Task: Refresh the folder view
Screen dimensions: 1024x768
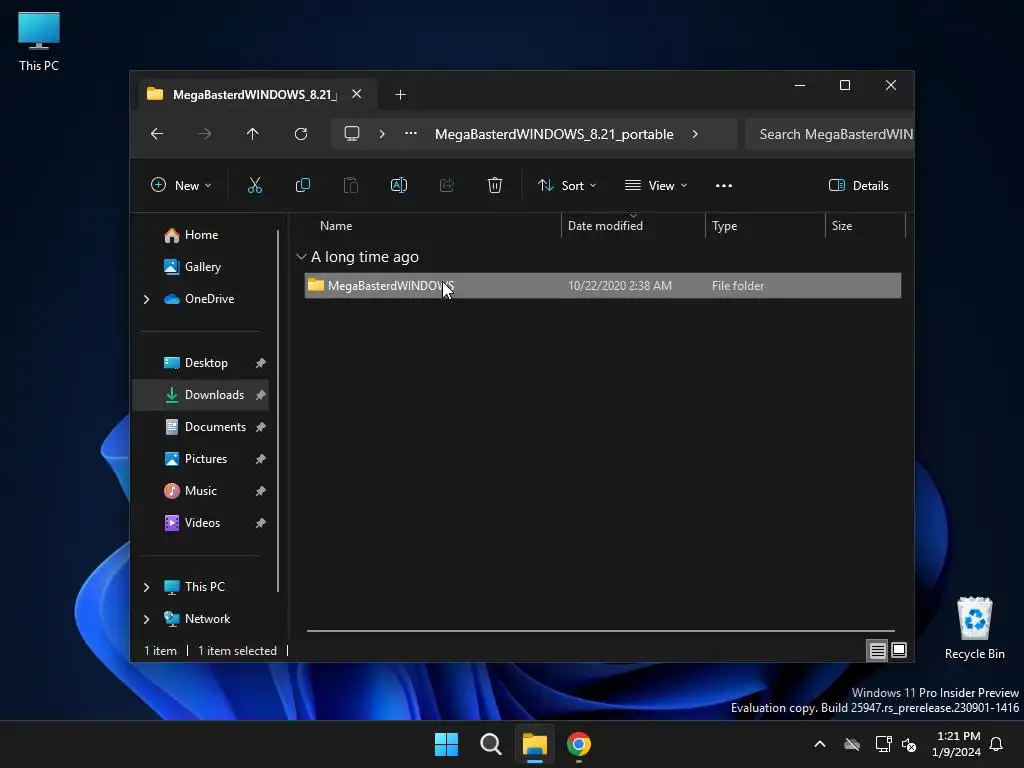Action: pyautogui.click(x=301, y=134)
